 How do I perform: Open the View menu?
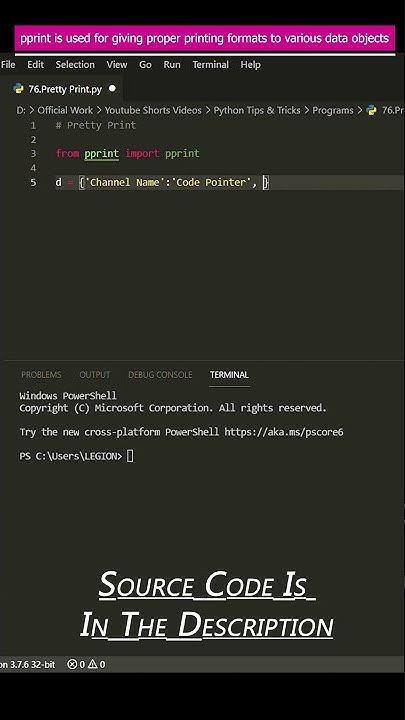(x=117, y=65)
